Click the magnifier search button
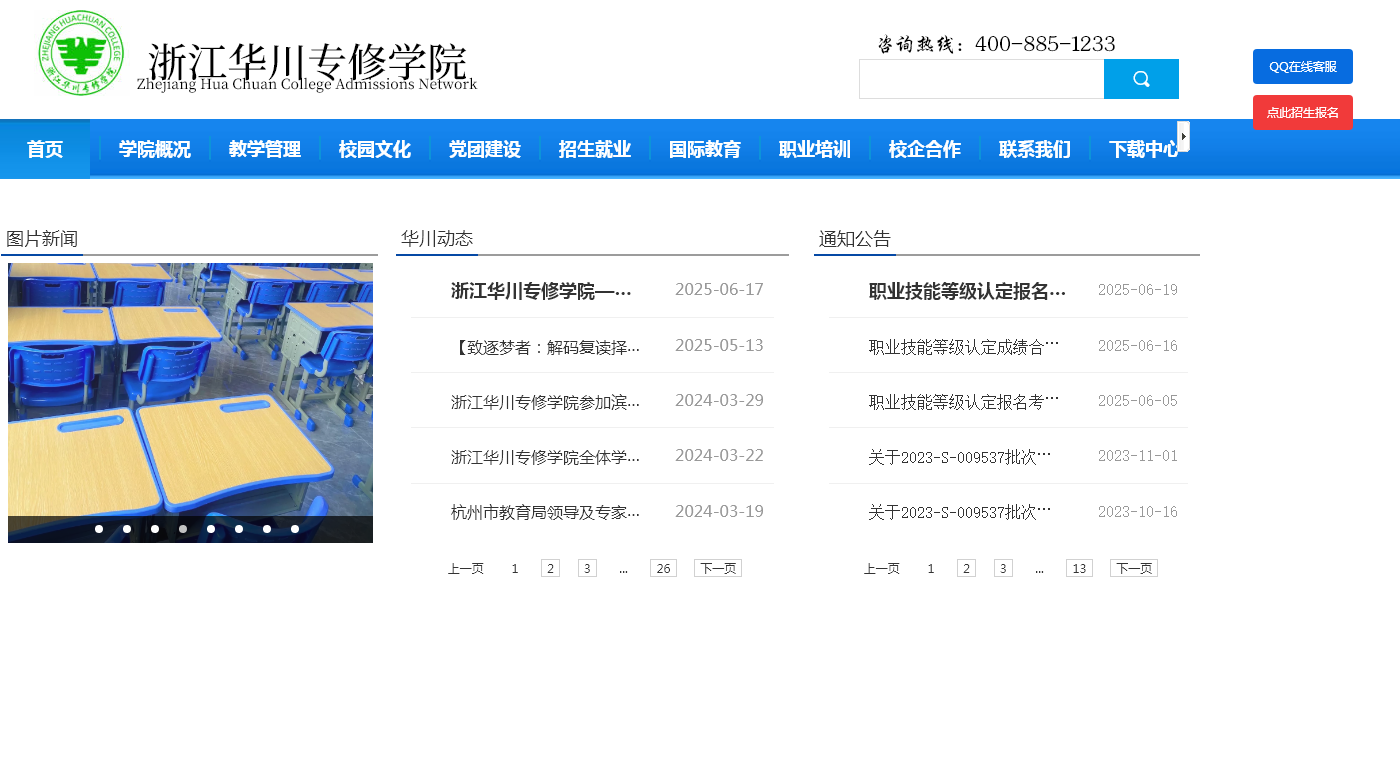 pyautogui.click(x=1141, y=79)
